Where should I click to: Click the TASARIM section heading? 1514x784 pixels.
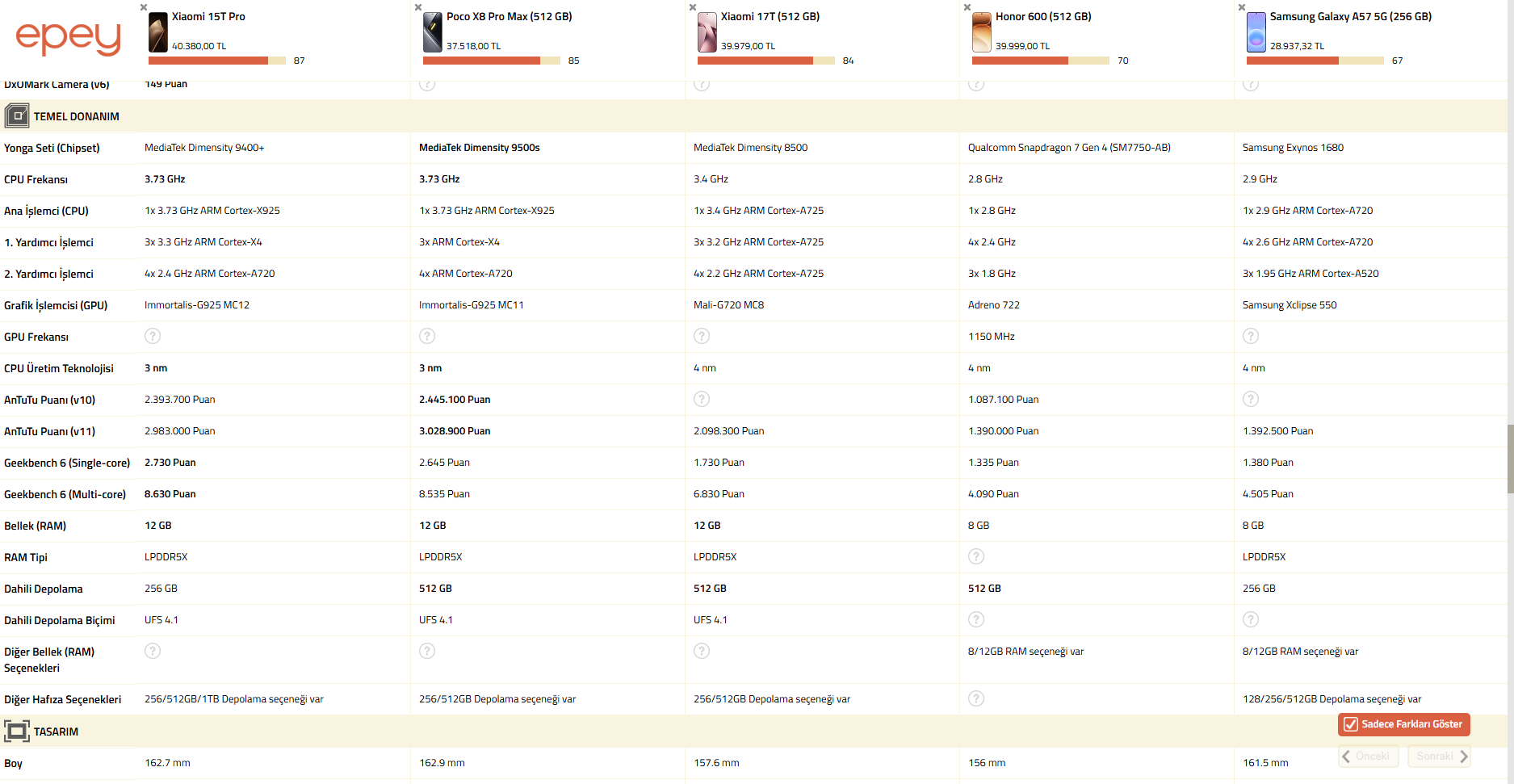pos(57,732)
